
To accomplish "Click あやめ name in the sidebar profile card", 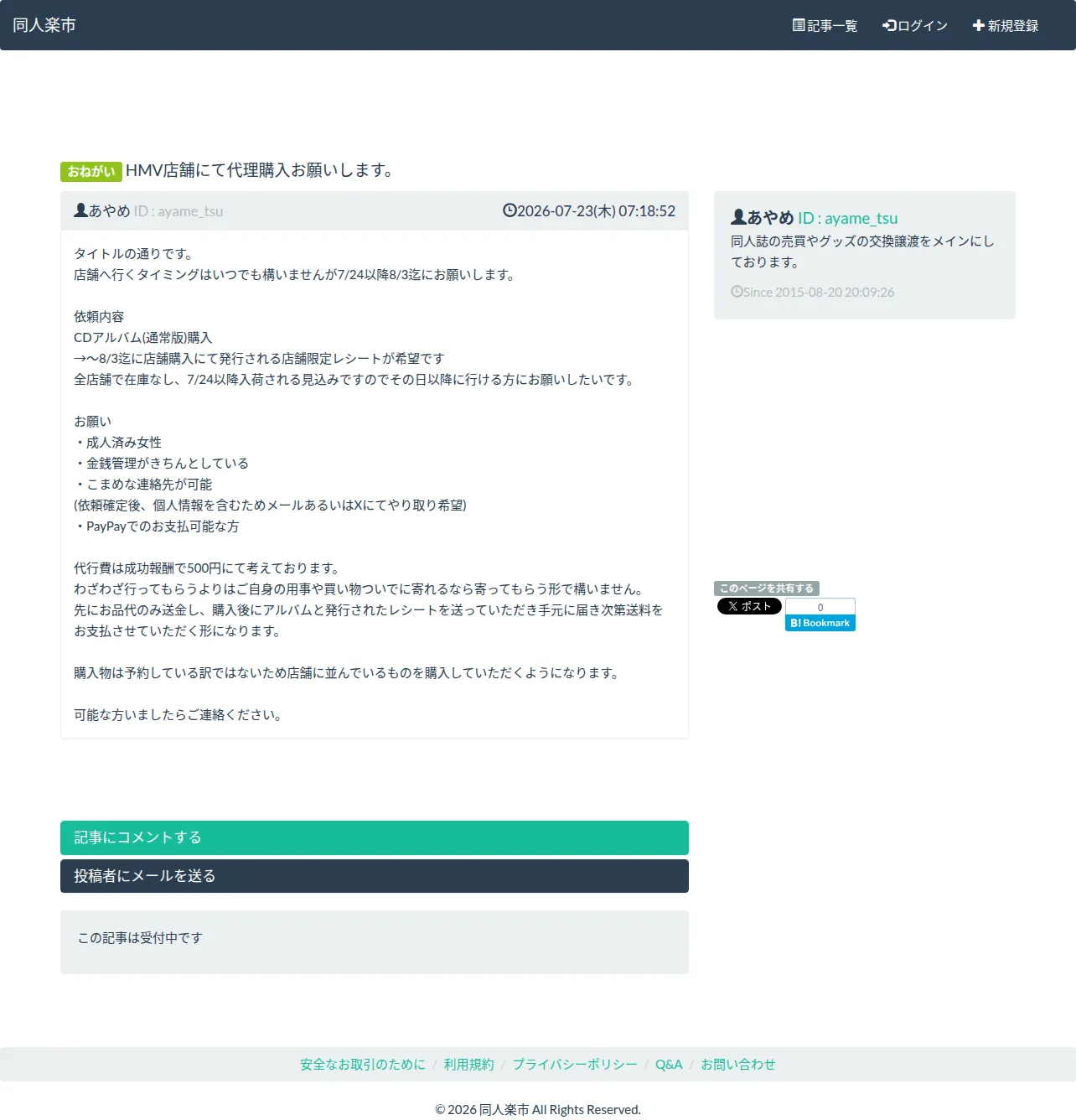I will click(x=770, y=218).
